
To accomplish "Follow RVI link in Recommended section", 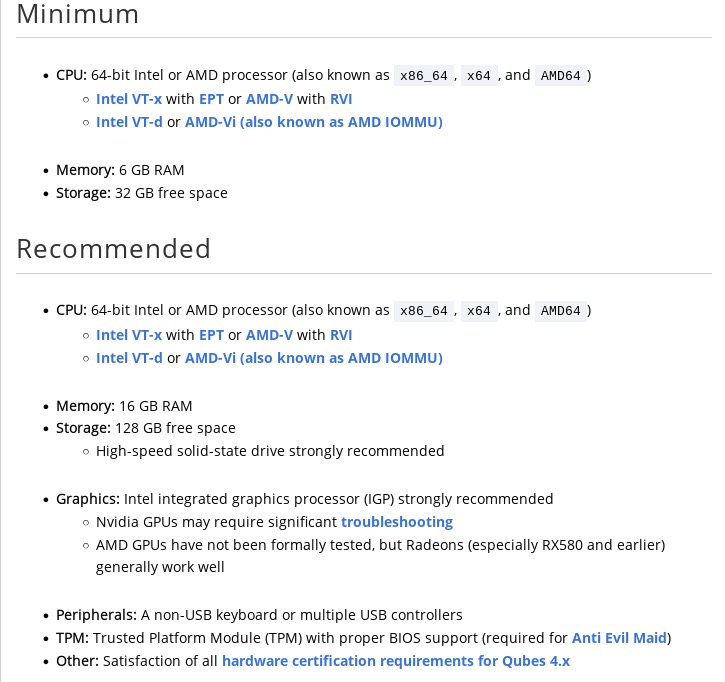I will pyautogui.click(x=341, y=335).
